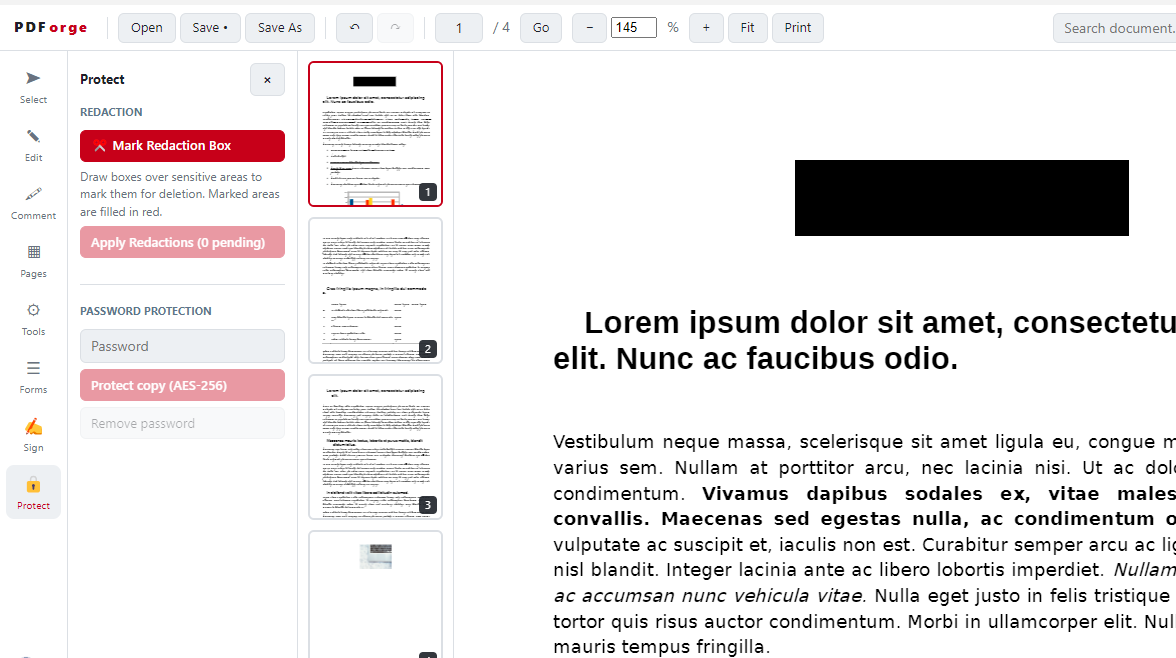Zoom out with the minus button
This screenshot has width=1176, height=658.
point(590,28)
